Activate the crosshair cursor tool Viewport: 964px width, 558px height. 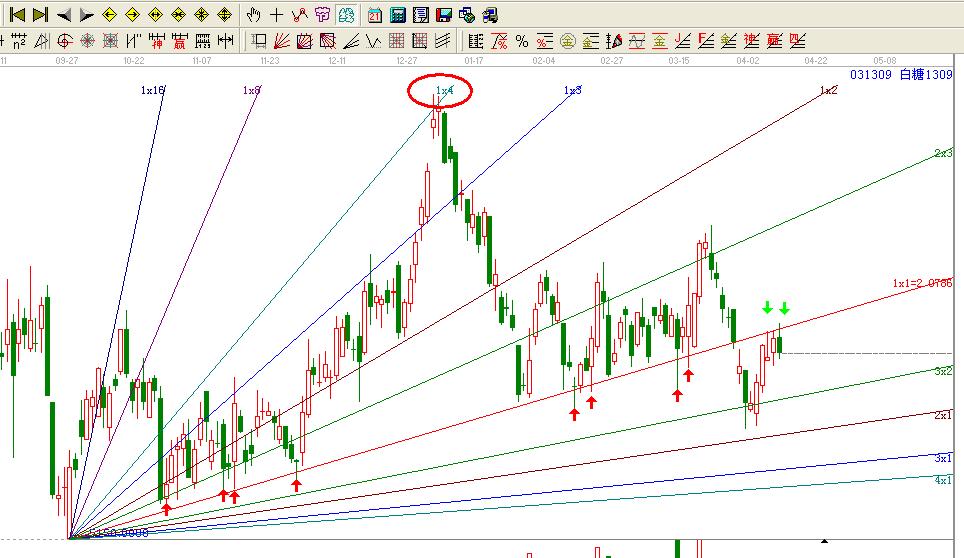(277, 15)
